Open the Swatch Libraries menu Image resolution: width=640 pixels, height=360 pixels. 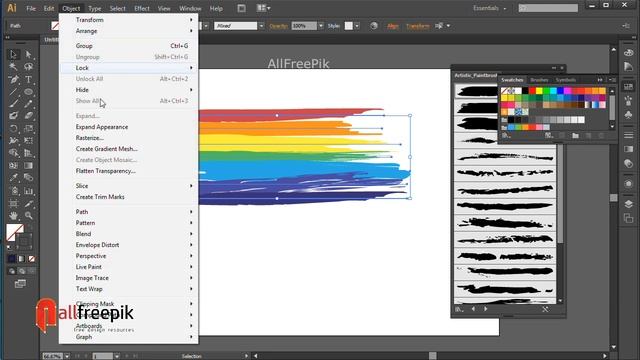(506, 136)
